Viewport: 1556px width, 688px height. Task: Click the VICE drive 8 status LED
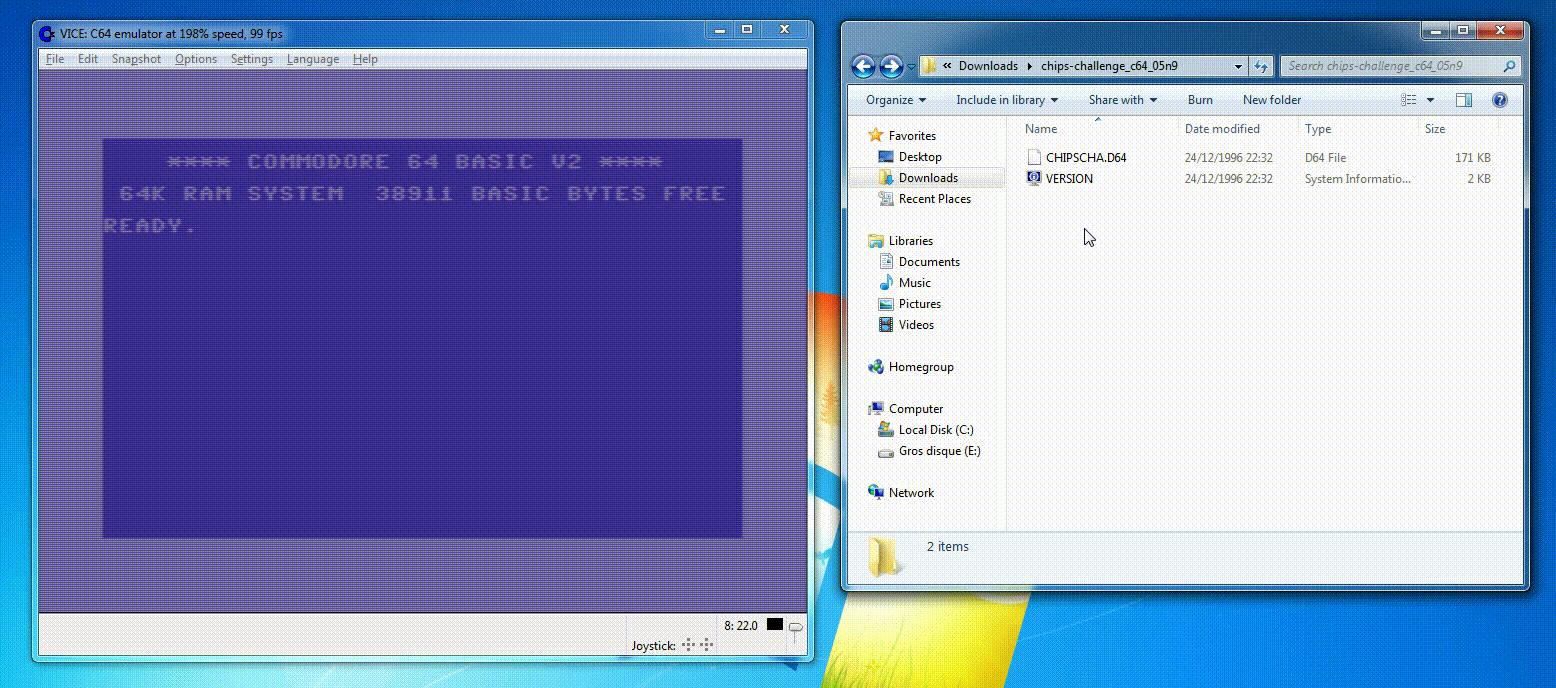click(x=774, y=625)
